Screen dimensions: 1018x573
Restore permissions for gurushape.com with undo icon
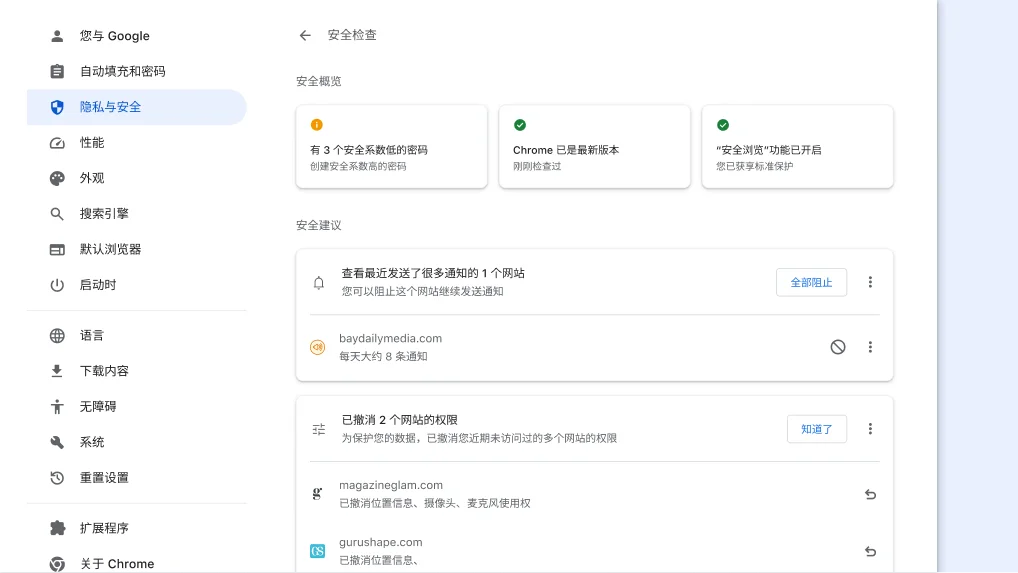[x=870, y=551]
